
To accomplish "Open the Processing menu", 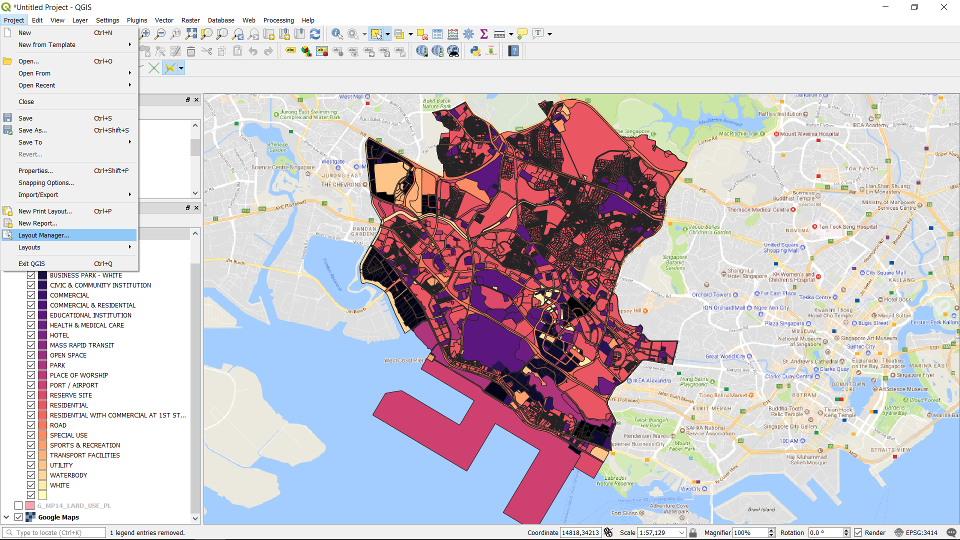I will tap(278, 20).
